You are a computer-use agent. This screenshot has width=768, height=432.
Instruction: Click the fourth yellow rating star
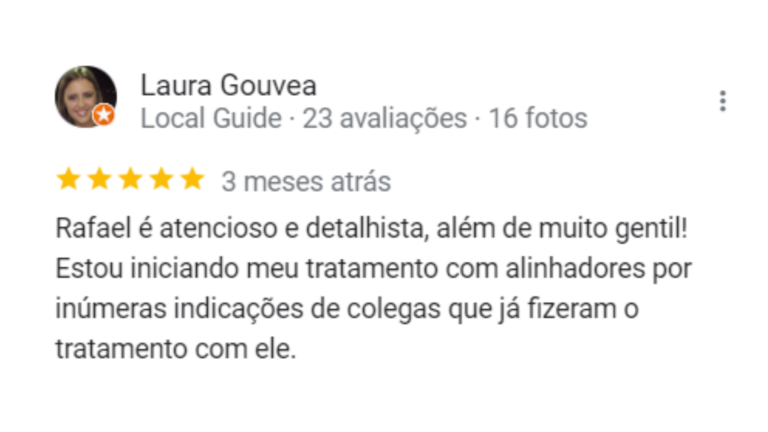tap(162, 179)
